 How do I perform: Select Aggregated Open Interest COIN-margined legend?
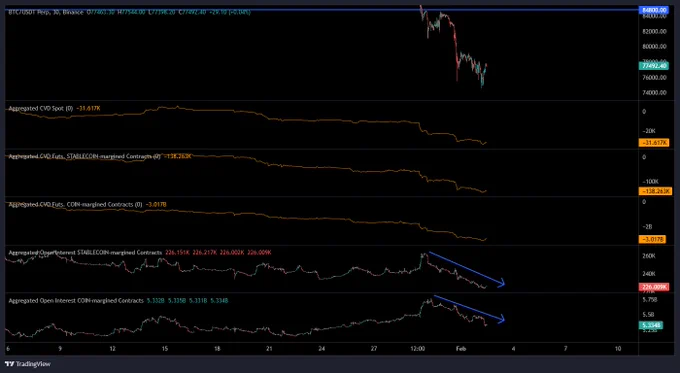coord(76,301)
